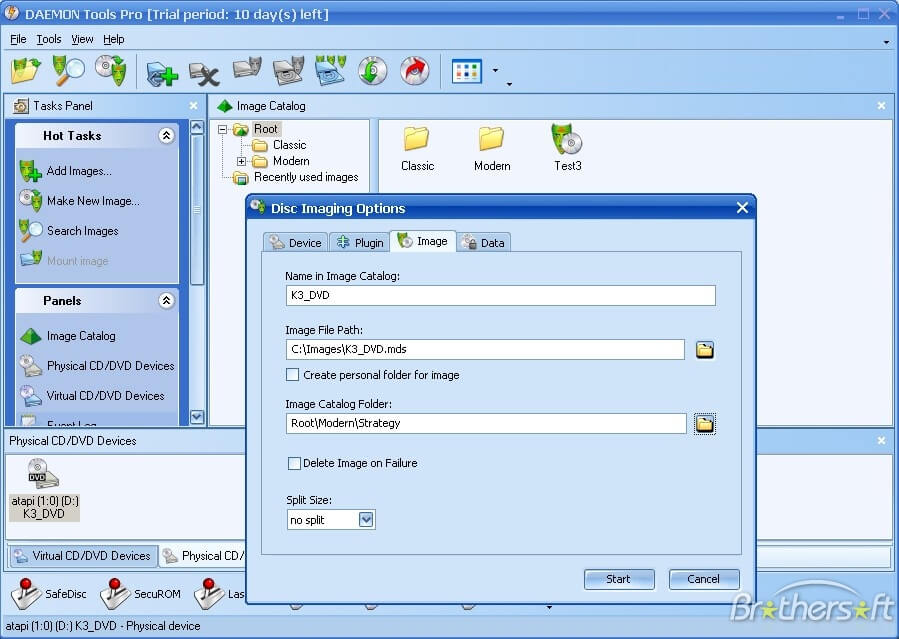Screen dimensions: 899x639
Task: Browse for image file path folder icon
Action: [x=705, y=350]
